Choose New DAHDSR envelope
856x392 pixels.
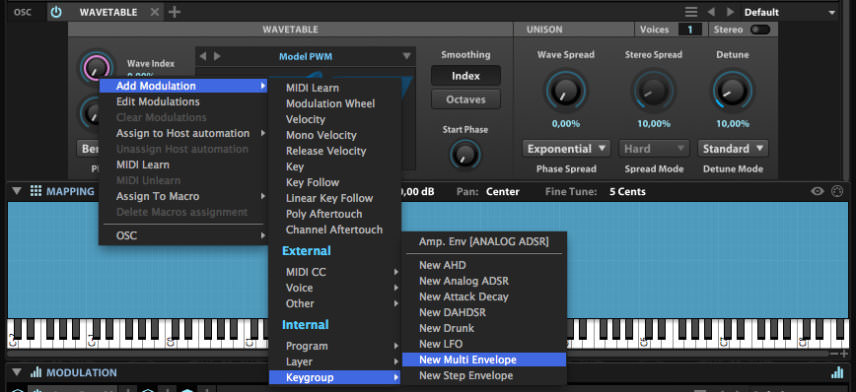tap(484, 313)
